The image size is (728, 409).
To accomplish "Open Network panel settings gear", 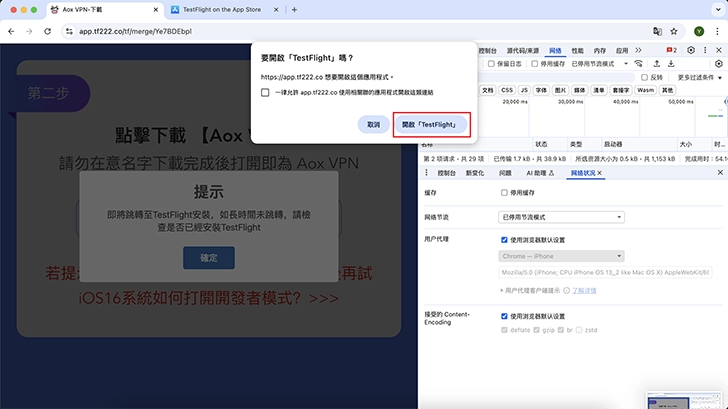I will tap(719, 64).
